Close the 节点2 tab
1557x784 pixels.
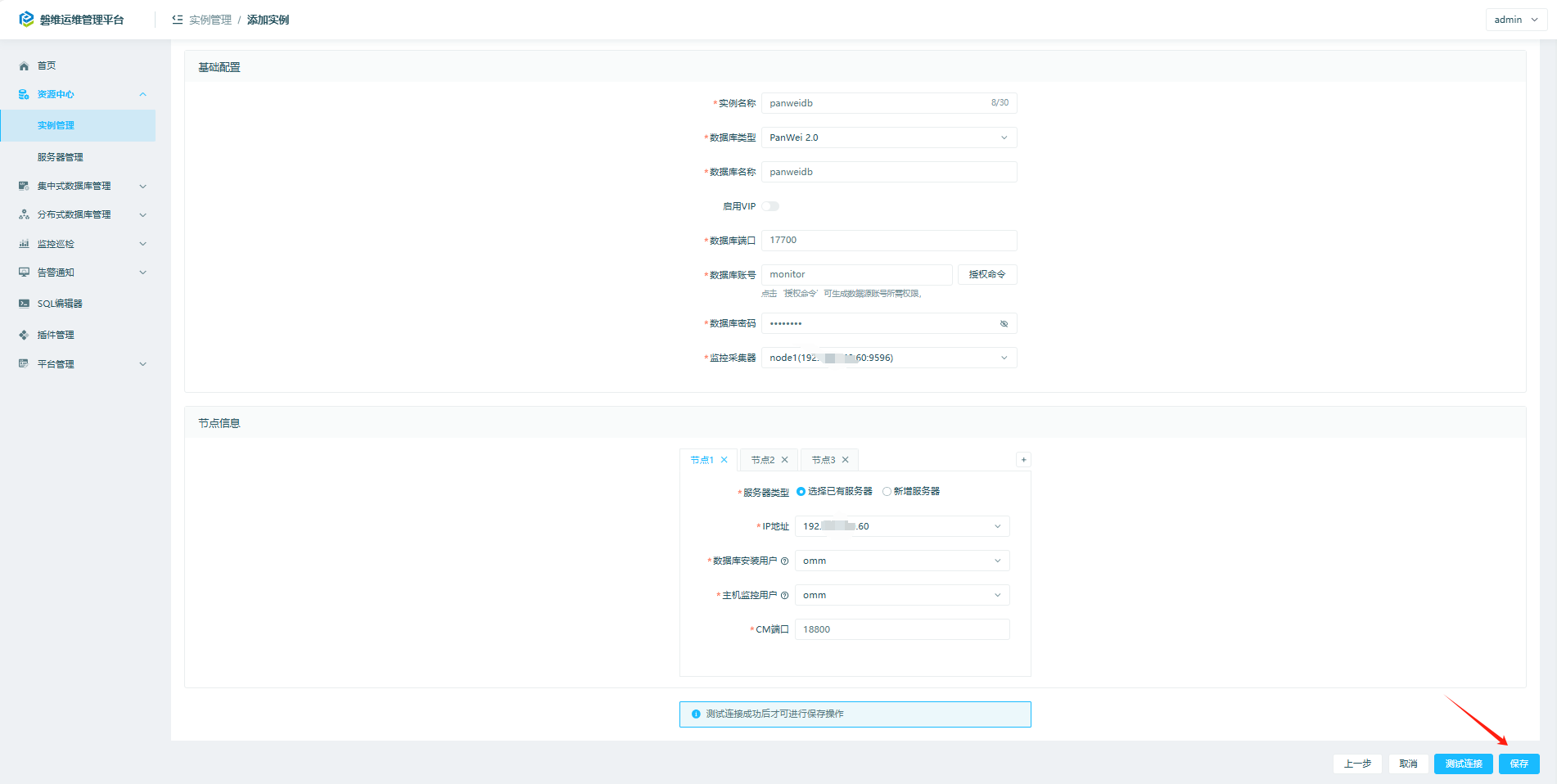coord(785,460)
